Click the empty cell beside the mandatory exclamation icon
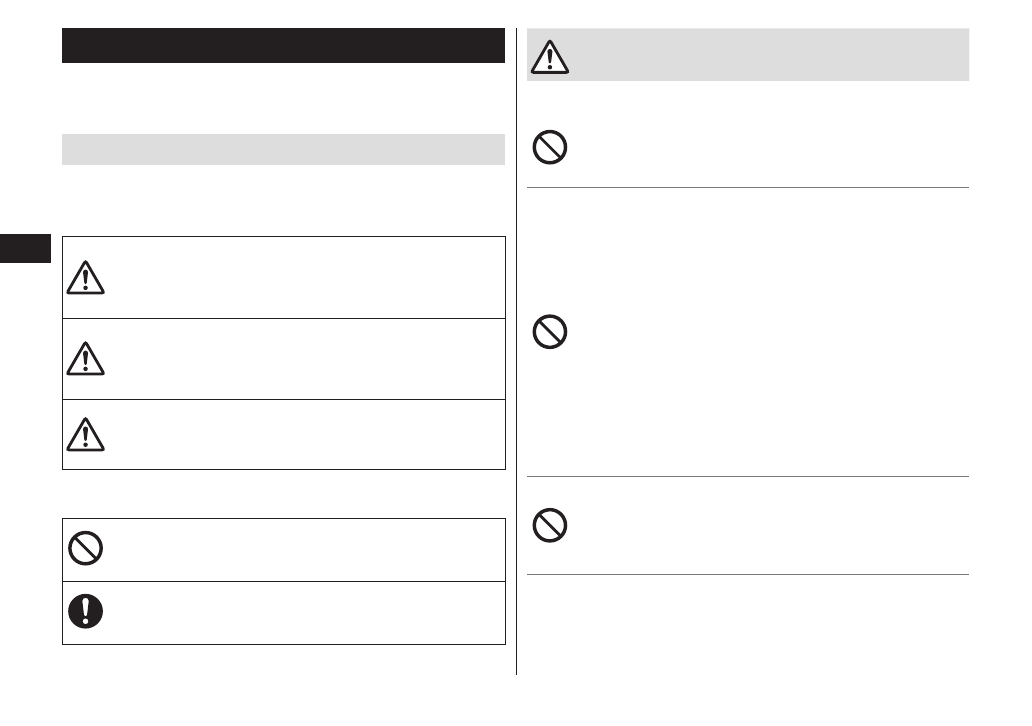Image resolution: width=1032 pixels, height=726 pixels. click(300, 612)
